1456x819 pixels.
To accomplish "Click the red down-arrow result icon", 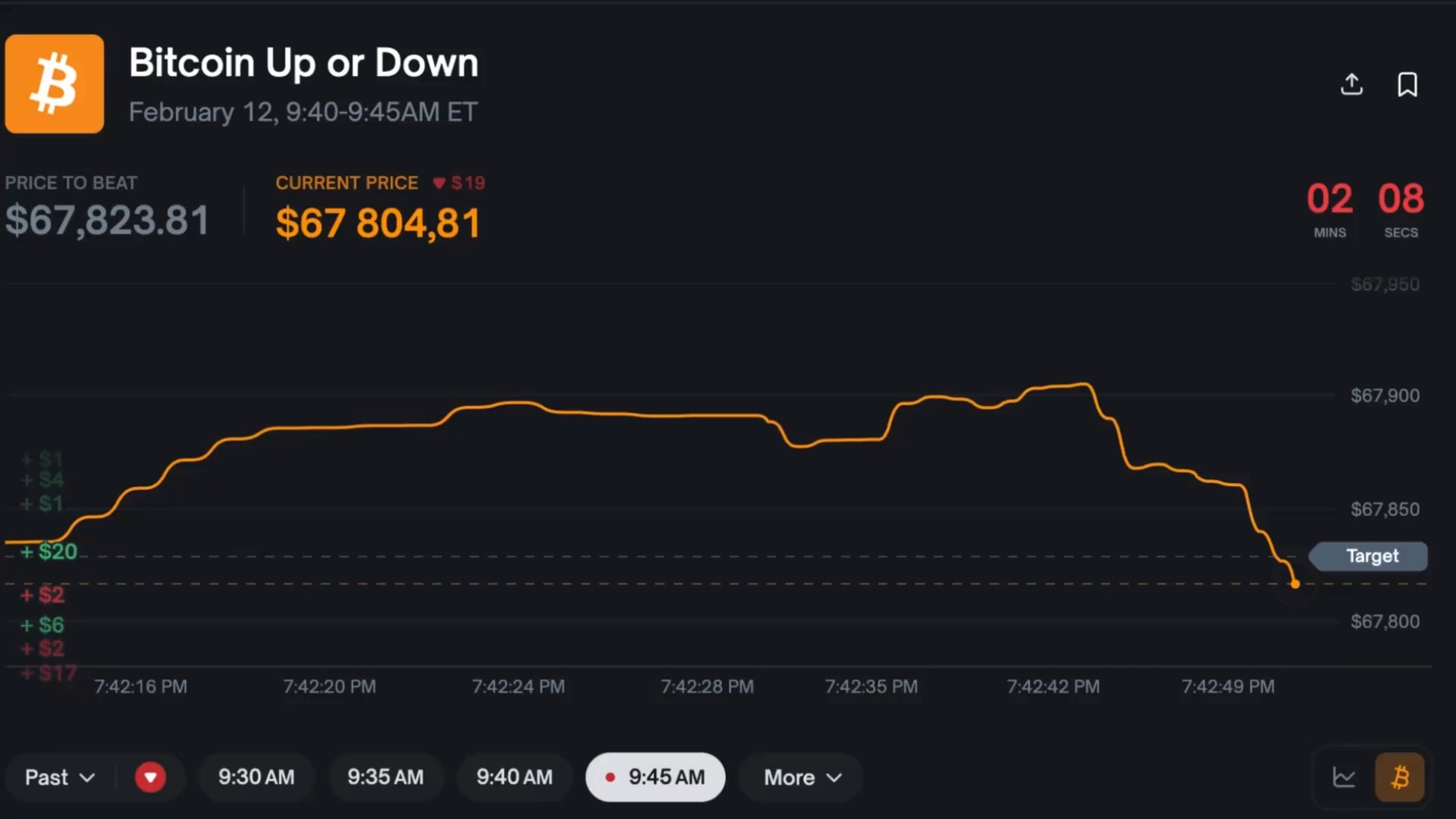I will click(x=150, y=777).
